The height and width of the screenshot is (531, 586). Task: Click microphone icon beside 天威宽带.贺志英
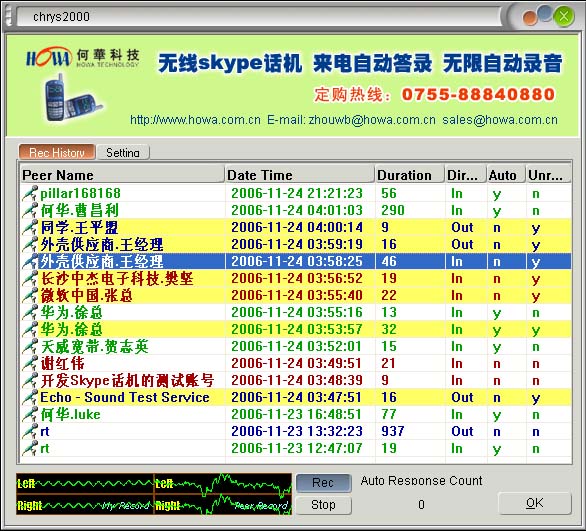pos(30,346)
